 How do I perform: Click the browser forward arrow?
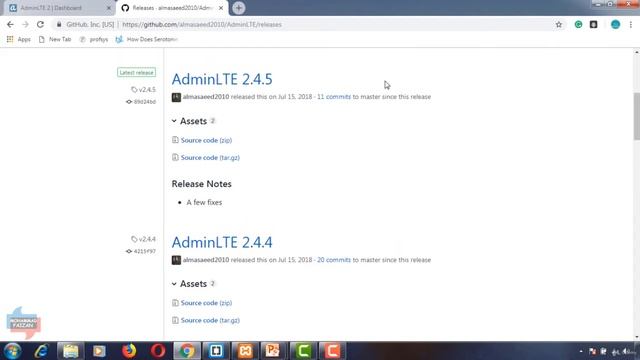25,24
